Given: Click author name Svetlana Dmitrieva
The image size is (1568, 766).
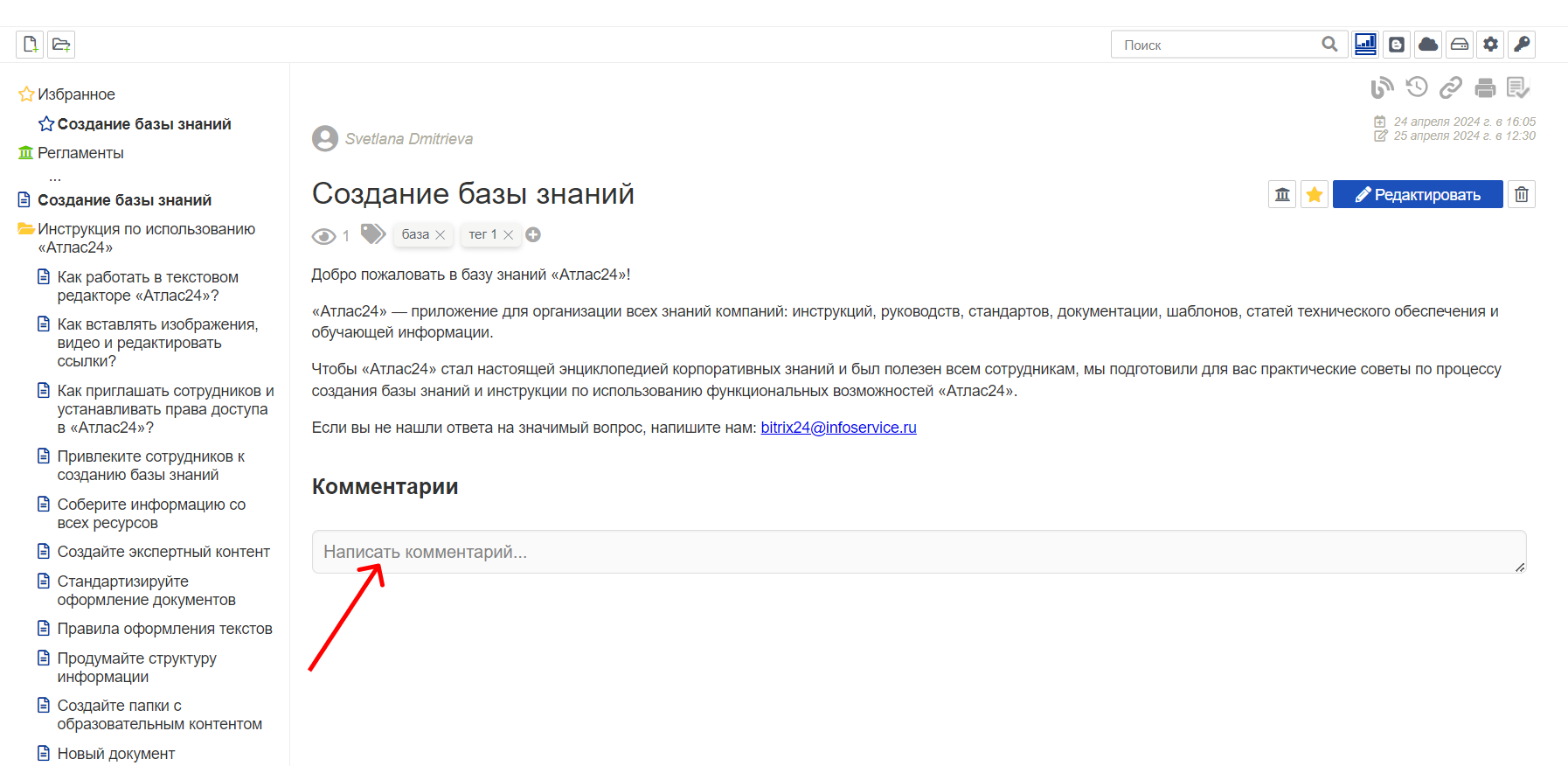Looking at the screenshot, I should 409,139.
